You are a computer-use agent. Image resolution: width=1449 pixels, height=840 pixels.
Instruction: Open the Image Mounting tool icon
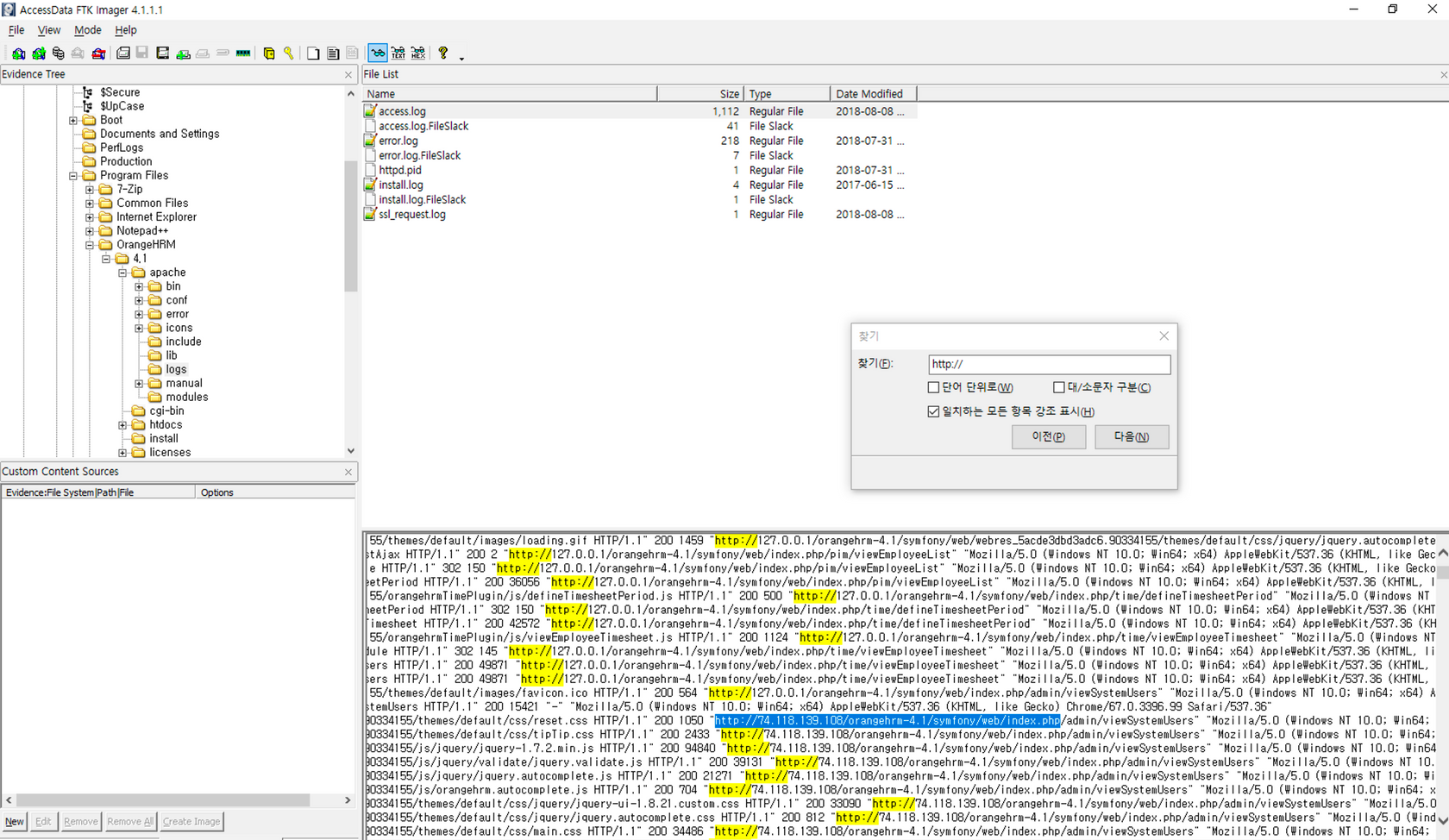click(x=58, y=53)
